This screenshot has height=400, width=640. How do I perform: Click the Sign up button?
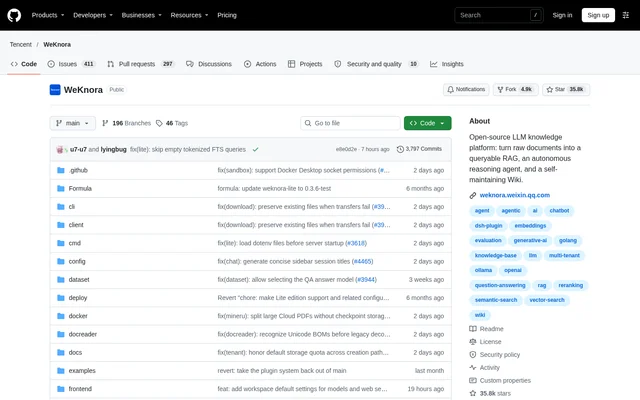pos(598,15)
